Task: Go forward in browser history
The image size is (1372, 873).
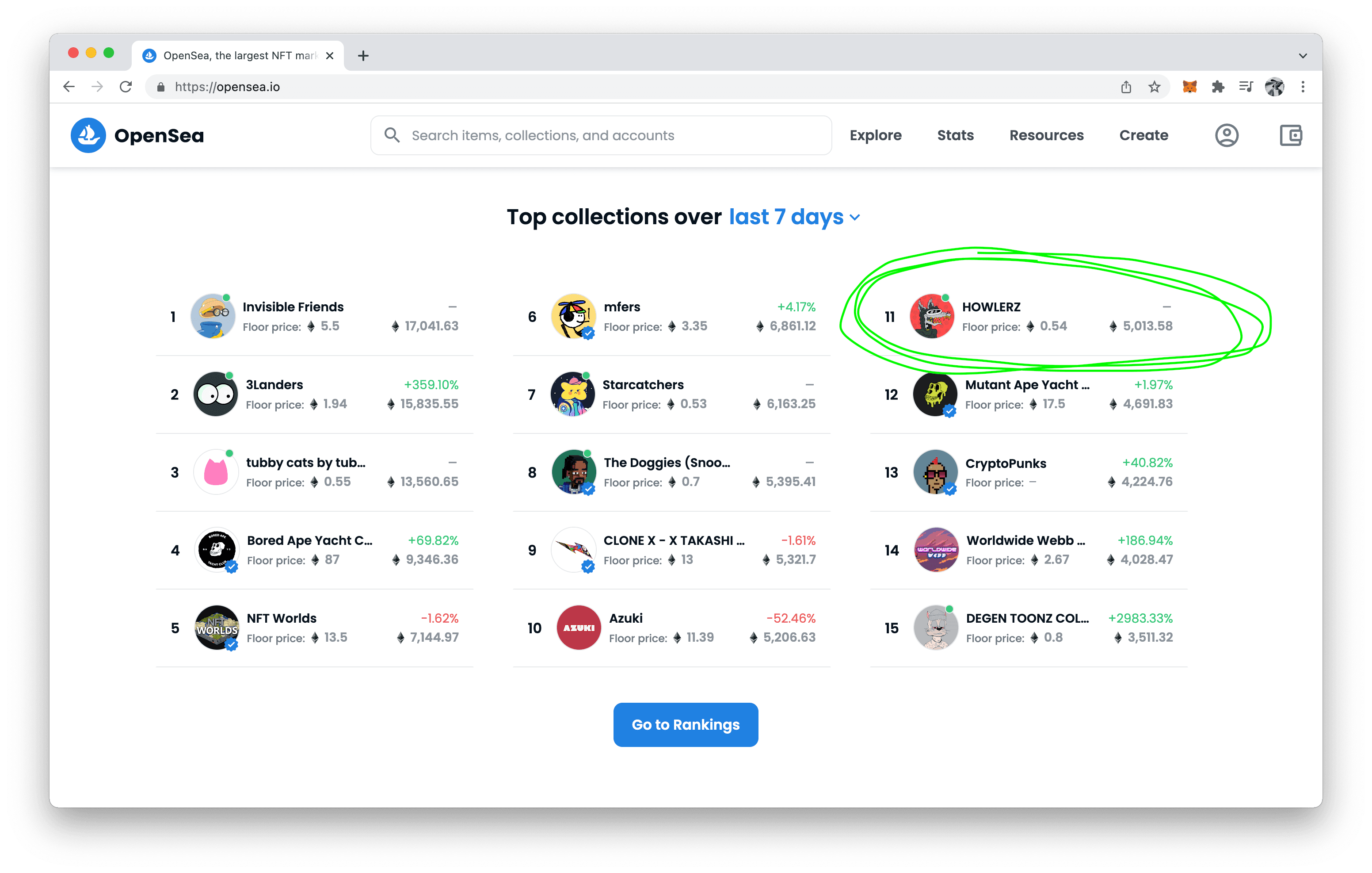Action: click(97, 87)
